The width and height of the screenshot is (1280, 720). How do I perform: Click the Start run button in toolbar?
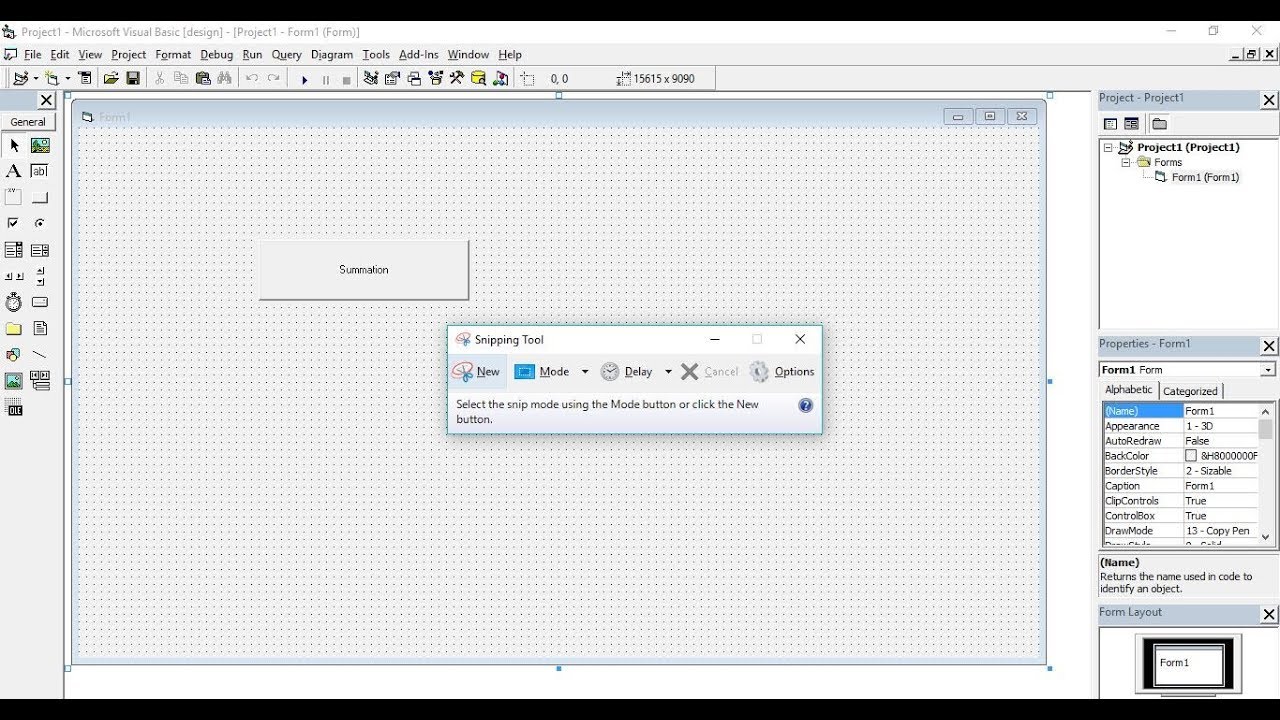click(x=304, y=79)
